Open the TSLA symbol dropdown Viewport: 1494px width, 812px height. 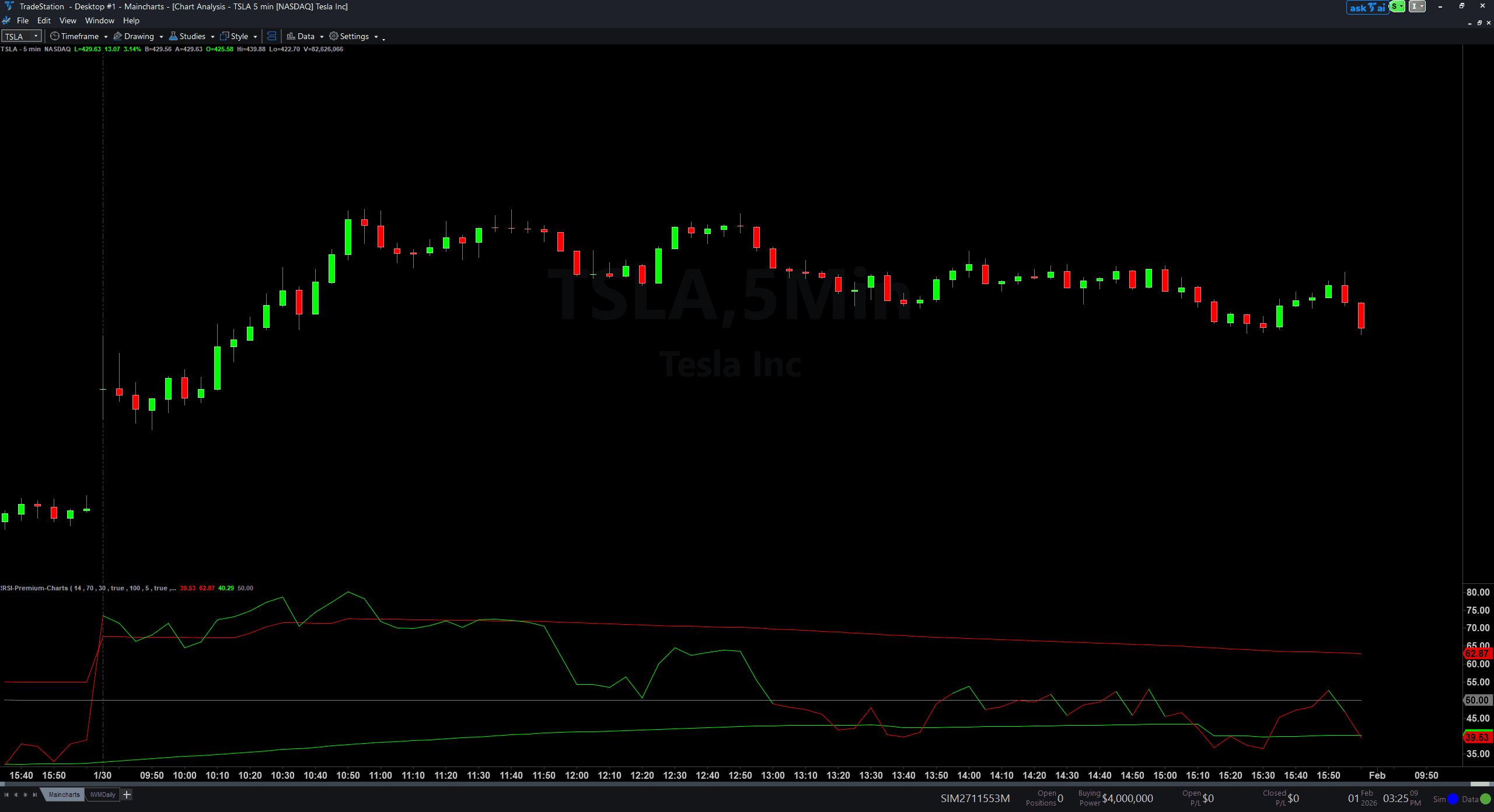click(35, 36)
